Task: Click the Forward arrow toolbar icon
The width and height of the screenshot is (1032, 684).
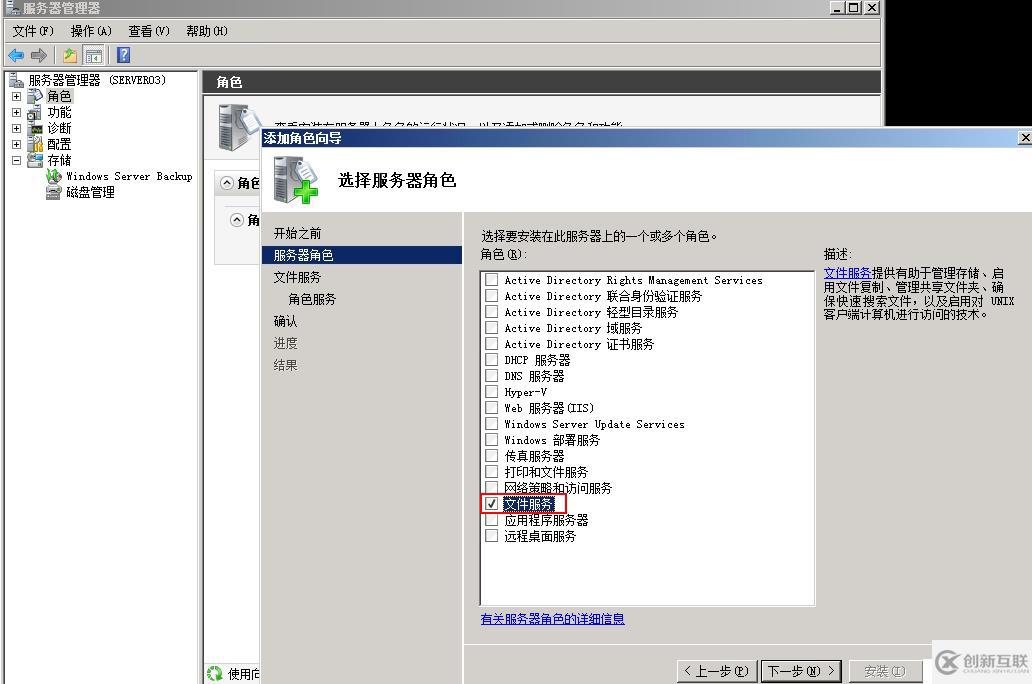Action: coord(39,56)
